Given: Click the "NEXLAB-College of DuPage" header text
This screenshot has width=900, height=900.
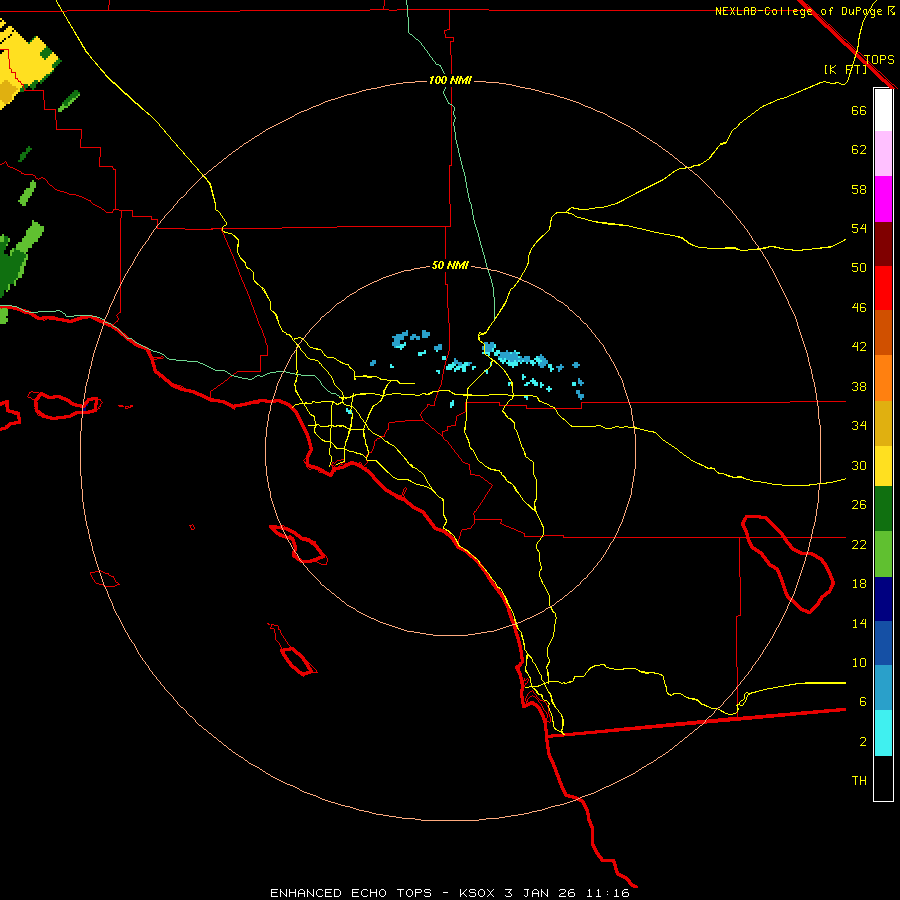Looking at the screenshot, I should [798, 11].
